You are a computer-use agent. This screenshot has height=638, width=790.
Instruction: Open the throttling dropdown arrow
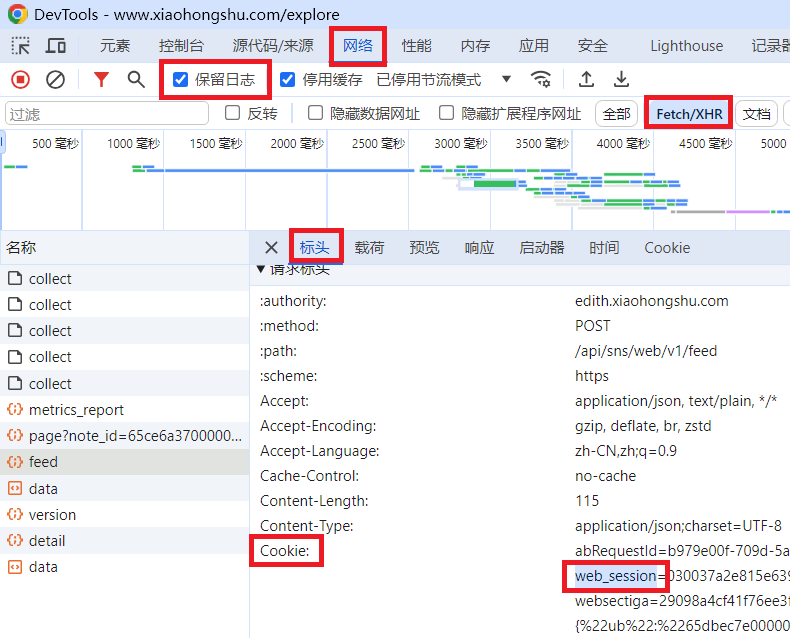(x=506, y=79)
